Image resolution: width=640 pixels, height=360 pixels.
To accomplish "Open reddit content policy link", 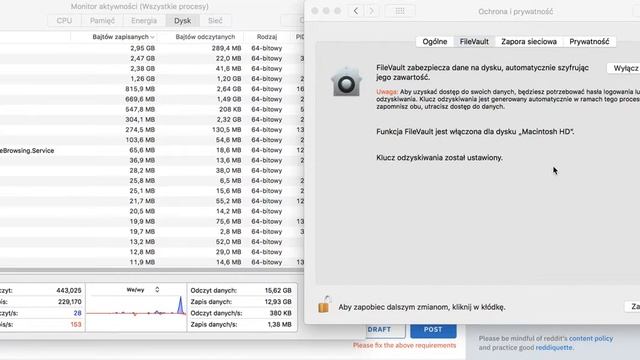I will point(591,338).
